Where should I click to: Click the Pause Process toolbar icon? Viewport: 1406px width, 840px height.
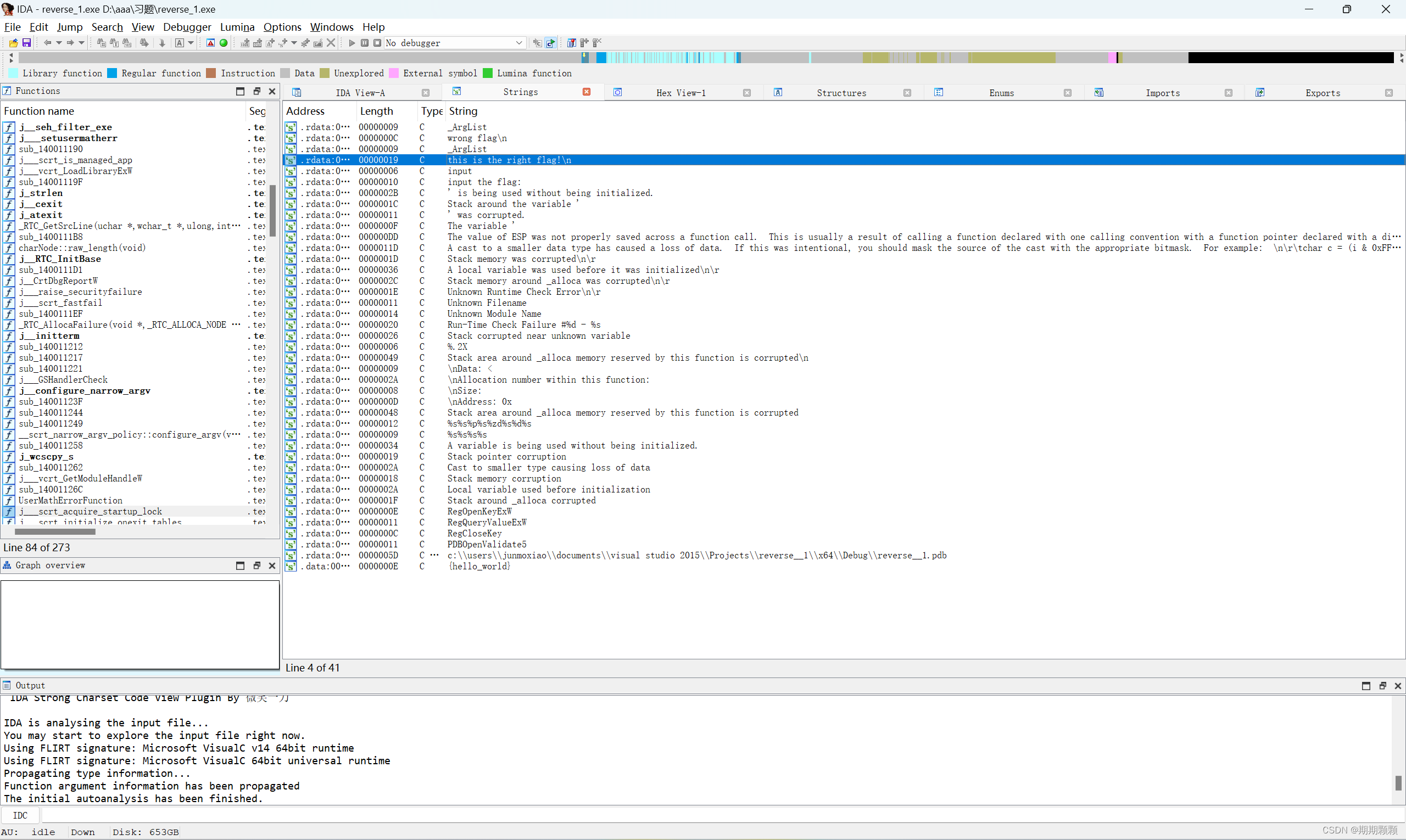click(364, 42)
